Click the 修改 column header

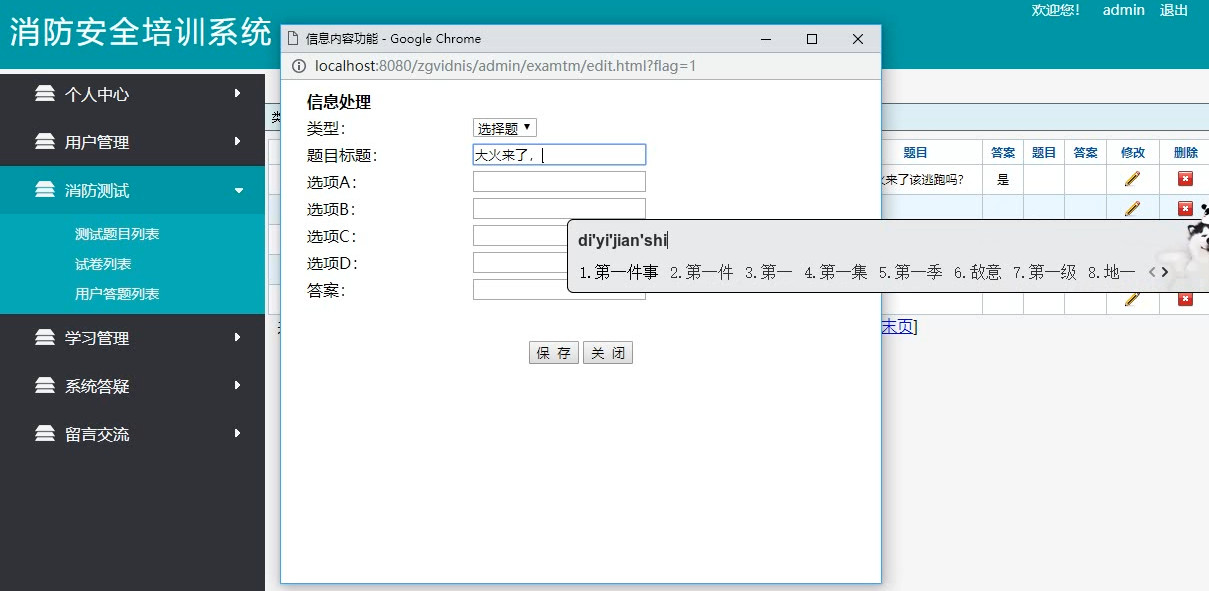pos(1132,153)
